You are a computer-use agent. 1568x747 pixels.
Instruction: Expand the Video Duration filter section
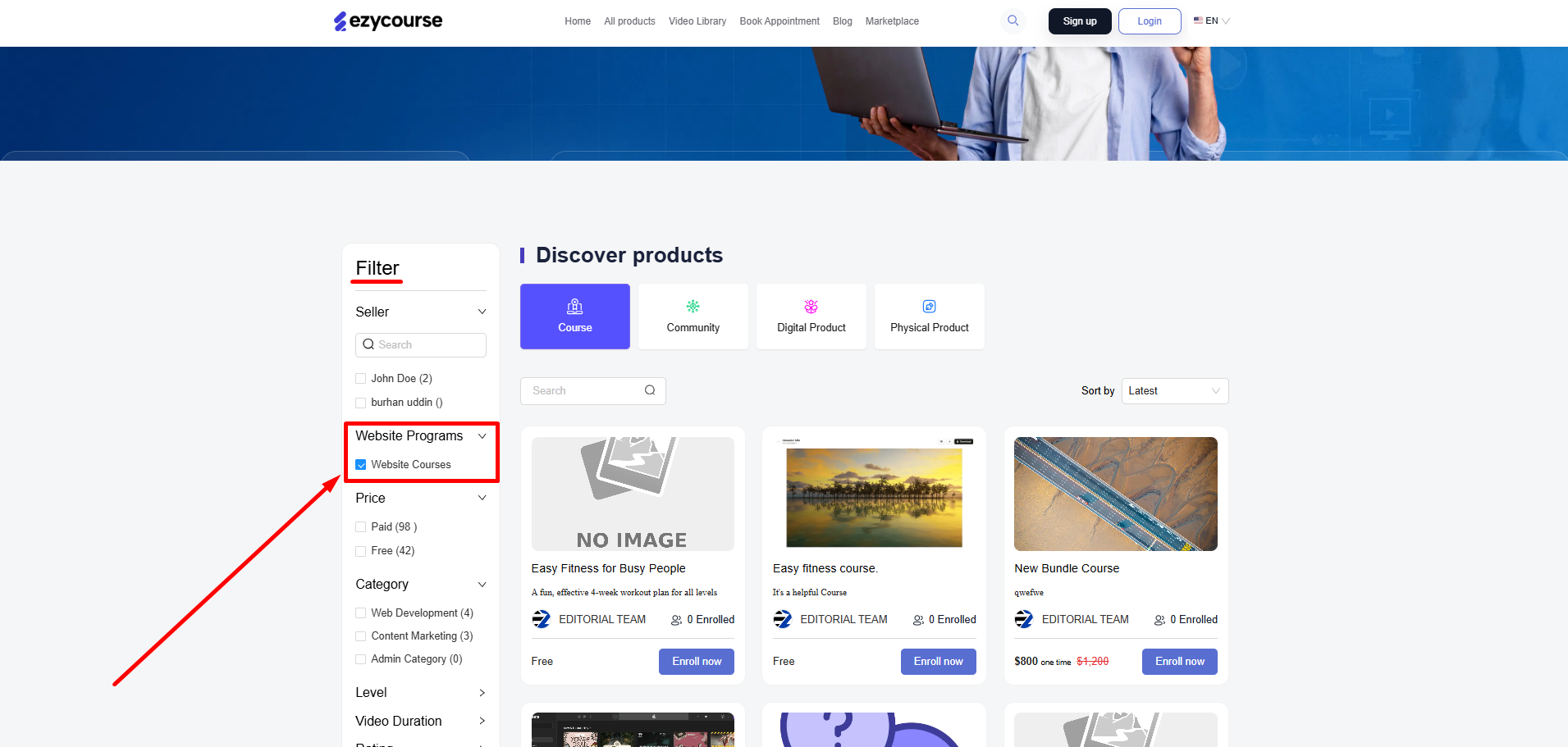click(482, 721)
